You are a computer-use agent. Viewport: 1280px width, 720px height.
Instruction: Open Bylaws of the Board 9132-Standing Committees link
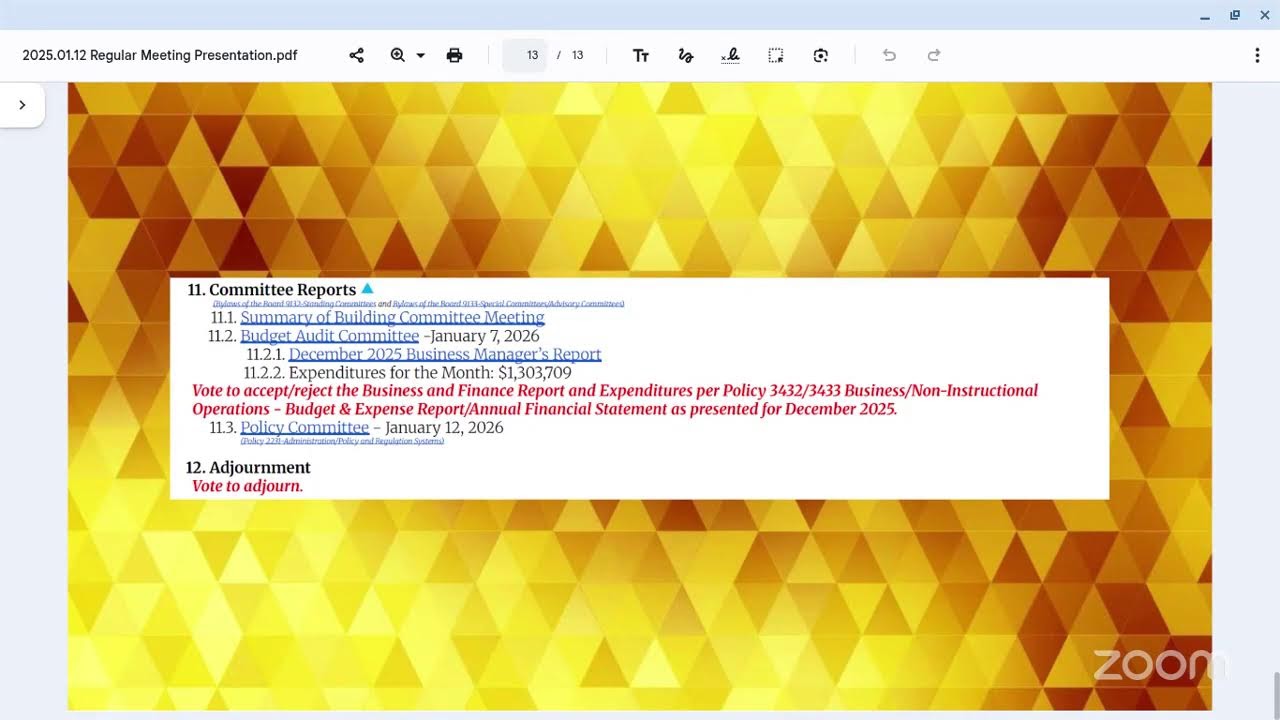point(294,303)
